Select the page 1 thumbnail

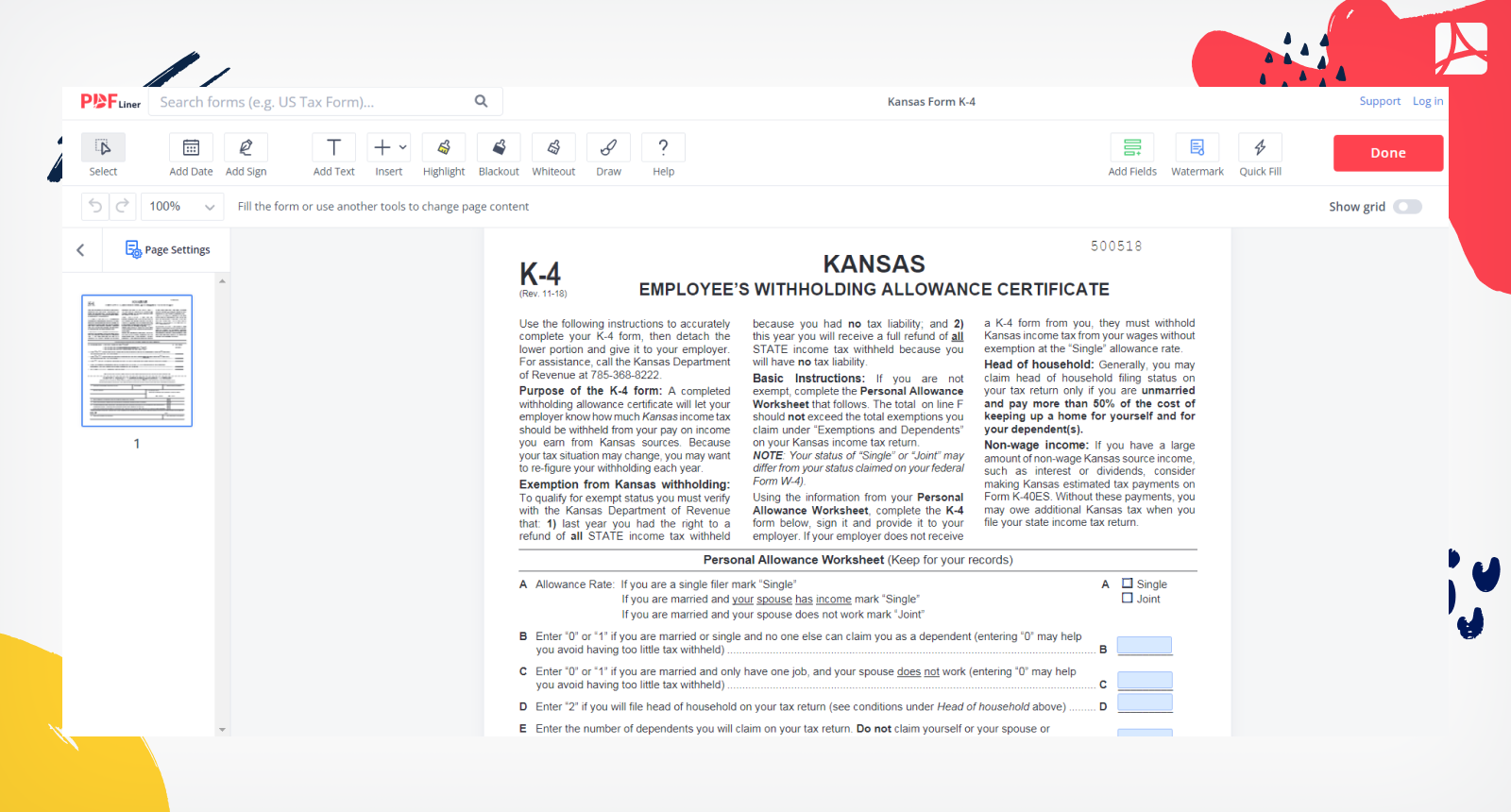pyautogui.click(x=137, y=361)
